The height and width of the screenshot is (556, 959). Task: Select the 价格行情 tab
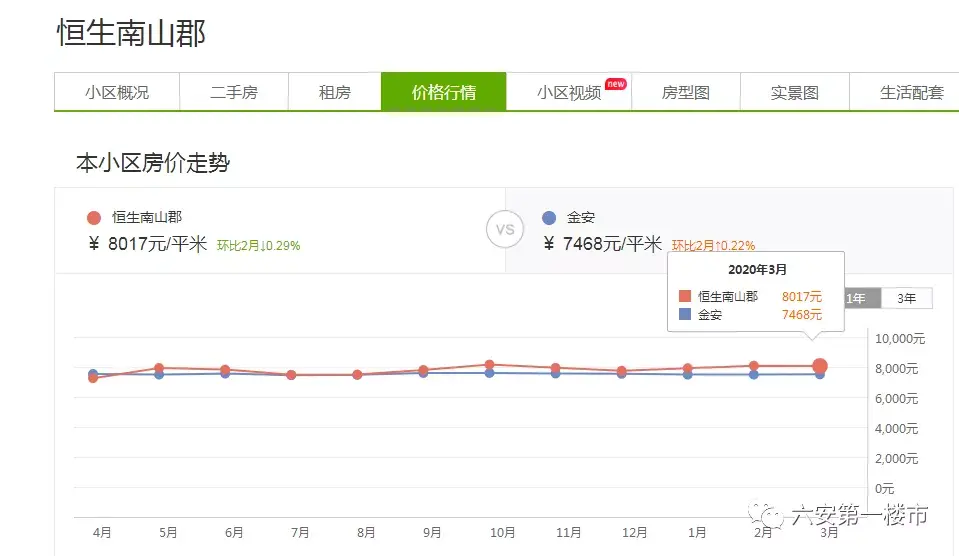(444, 93)
